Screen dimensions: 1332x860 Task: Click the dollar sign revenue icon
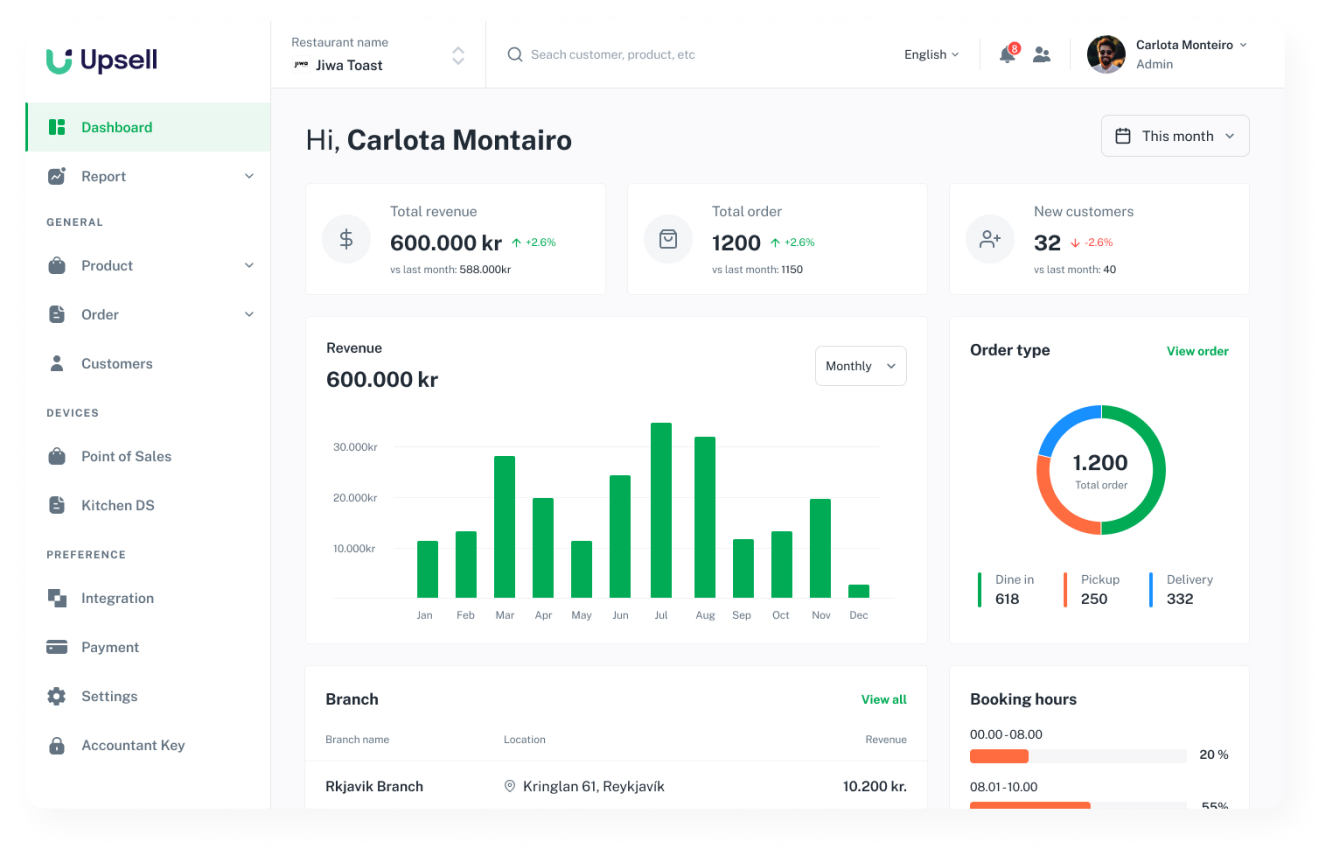346,239
